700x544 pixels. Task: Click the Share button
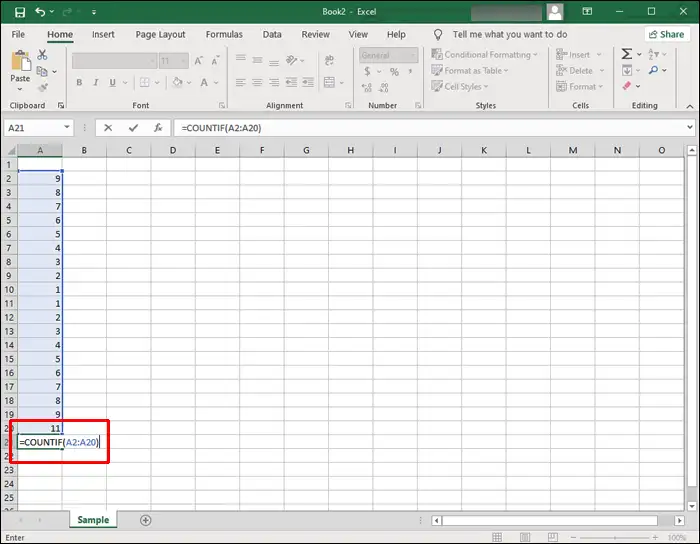(x=667, y=34)
